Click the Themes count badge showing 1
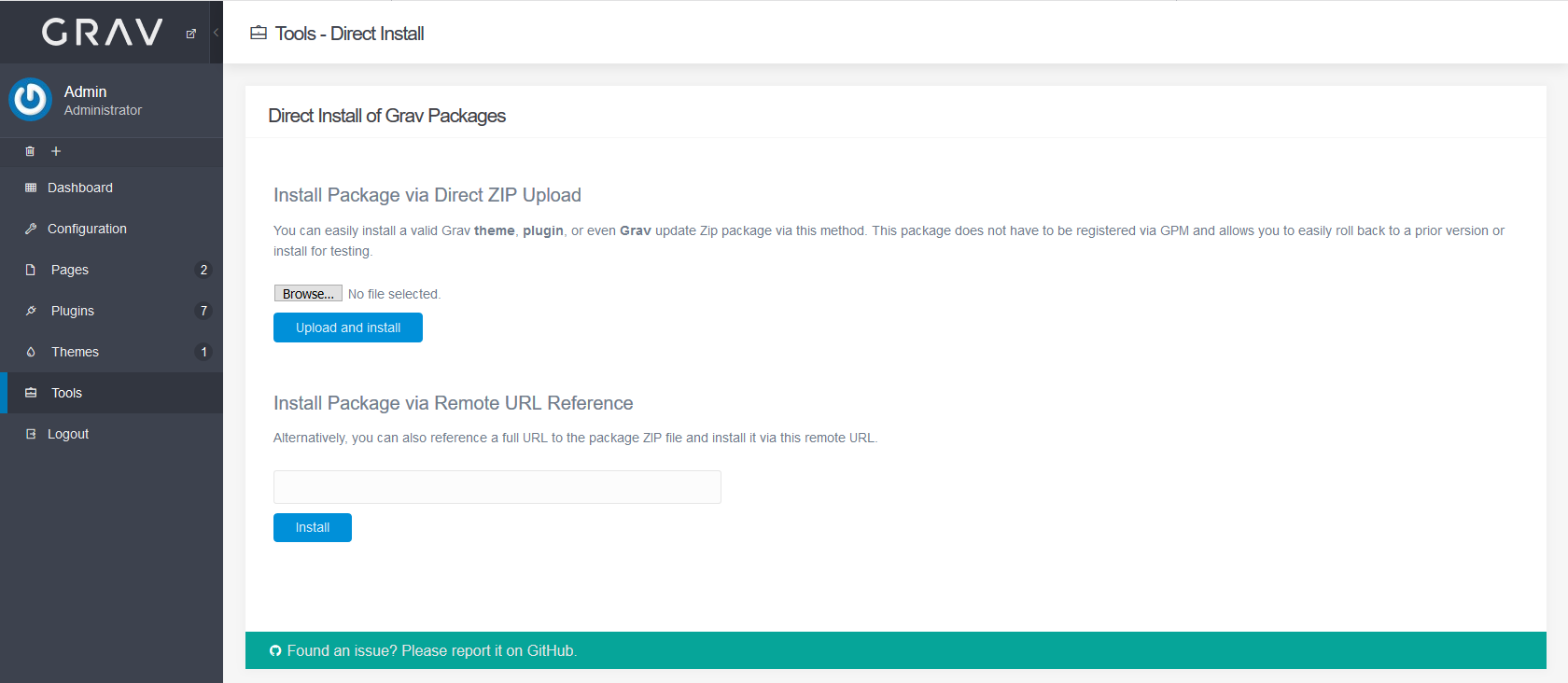This screenshot has width=1568, height=683. coord(203,352)
